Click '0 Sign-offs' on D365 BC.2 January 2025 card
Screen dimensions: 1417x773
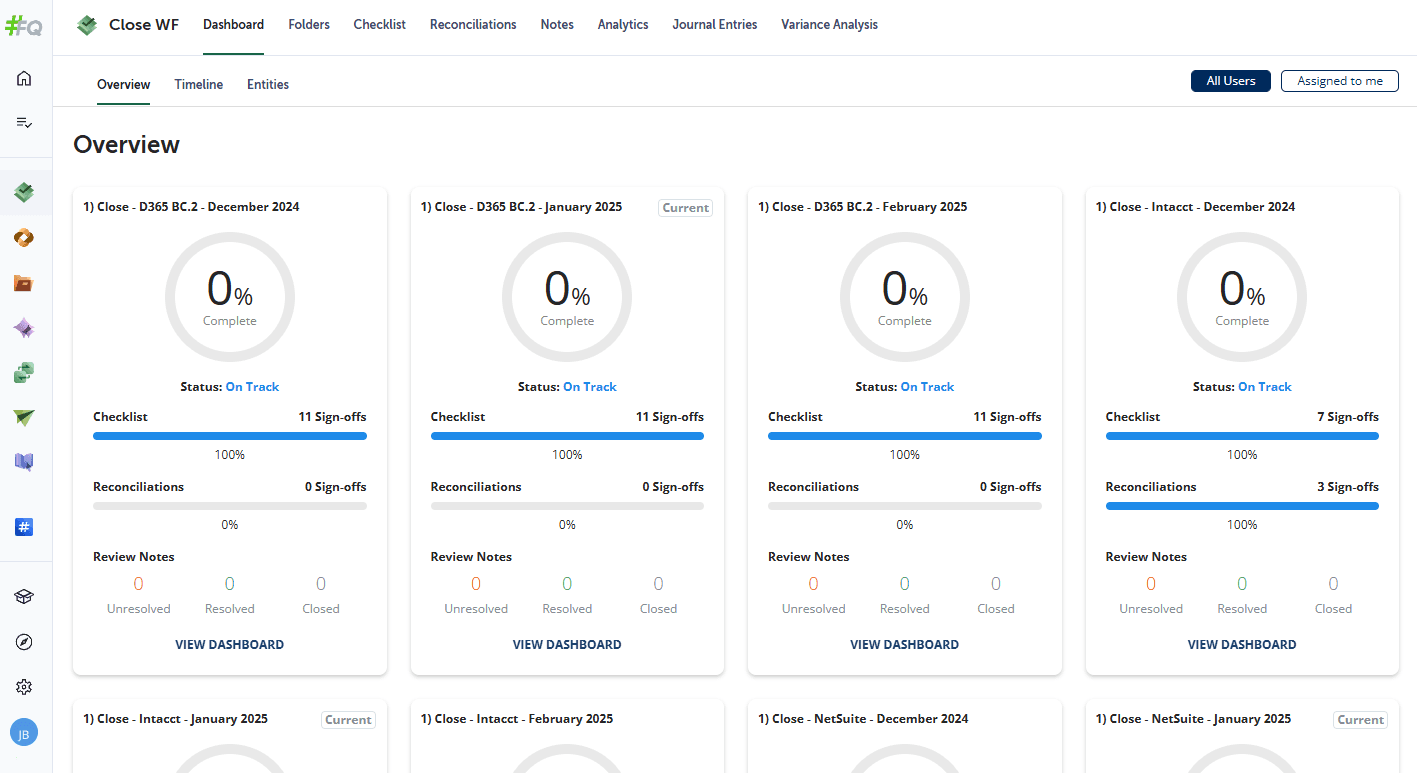point(673,487)
